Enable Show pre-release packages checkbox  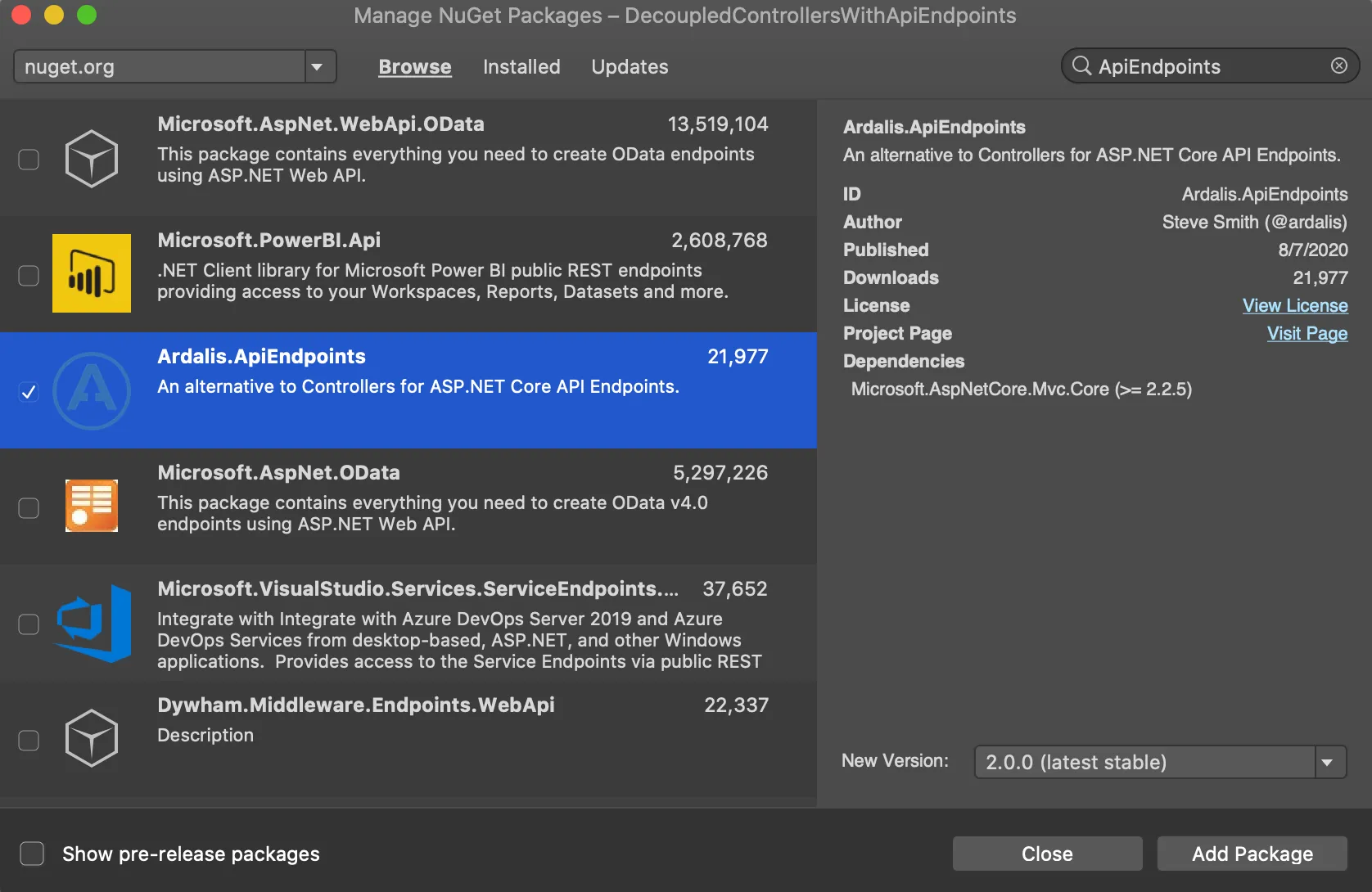point(32,854)
